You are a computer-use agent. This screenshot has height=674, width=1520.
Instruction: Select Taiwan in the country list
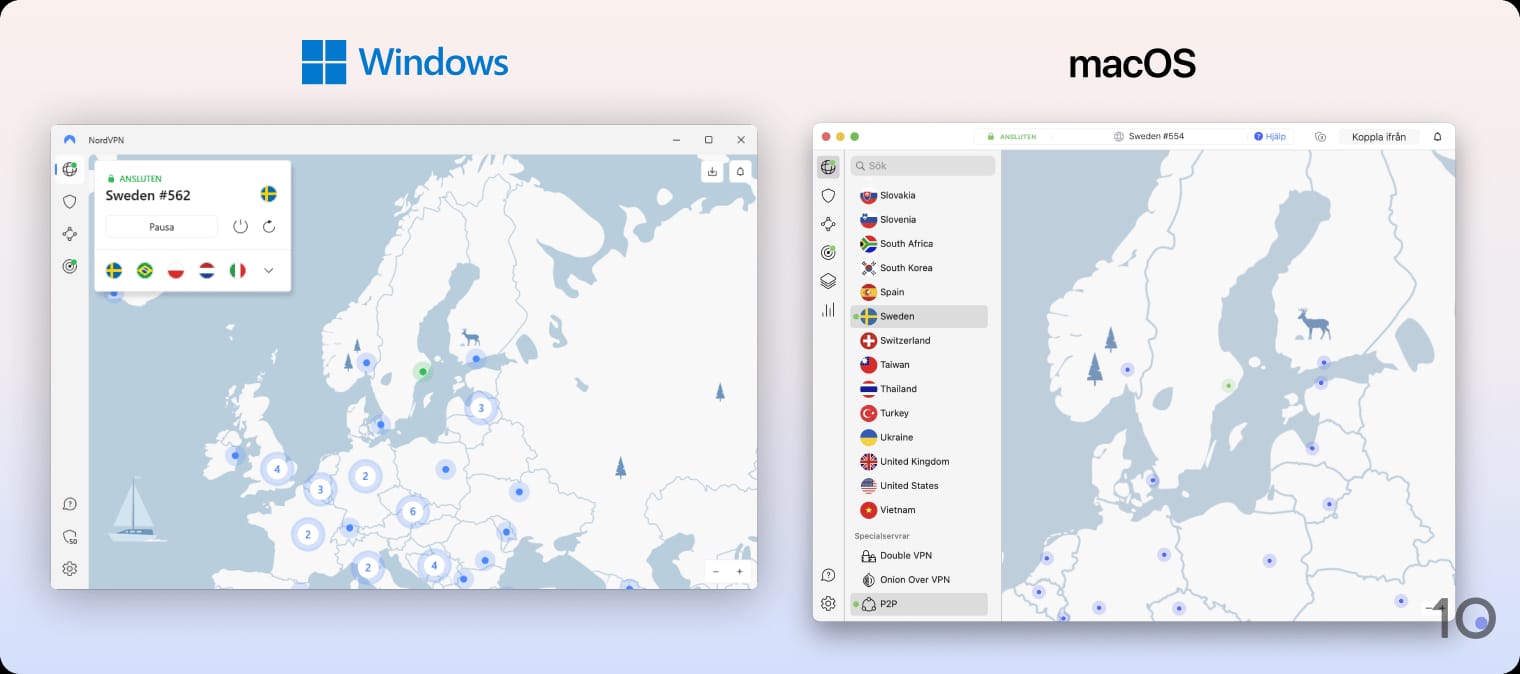click(919, 365)
